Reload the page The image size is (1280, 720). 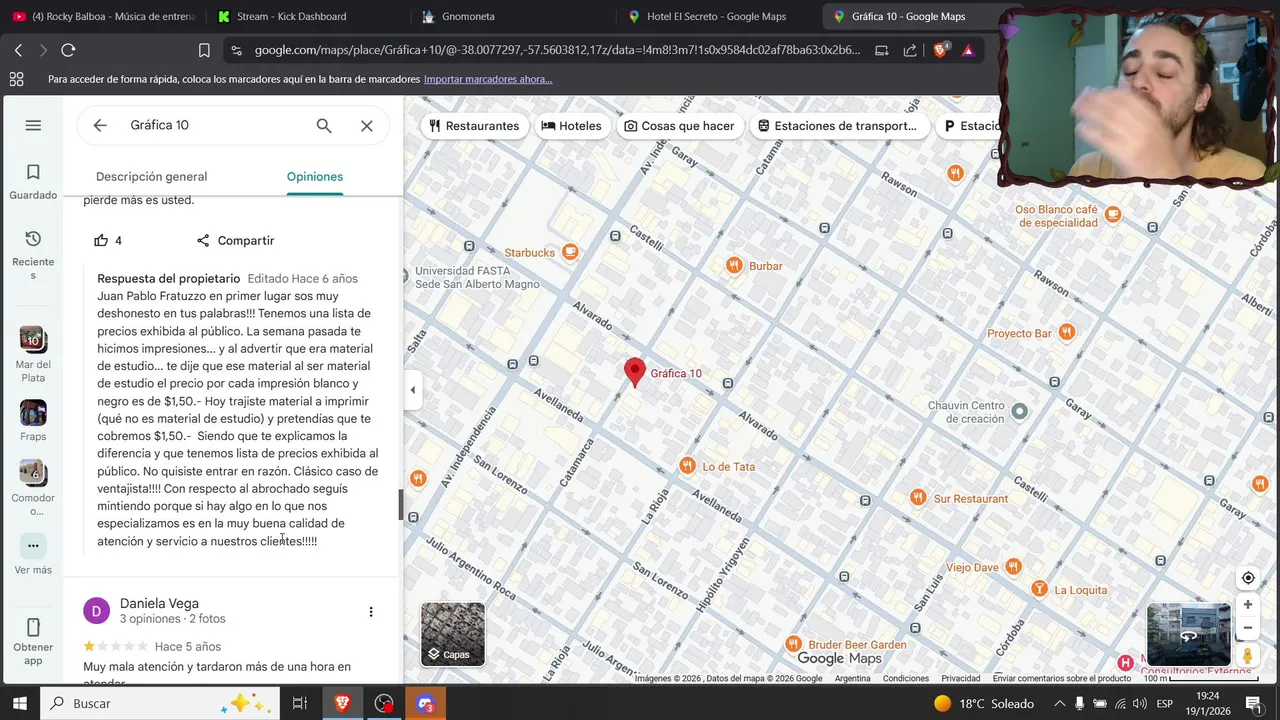68,50
